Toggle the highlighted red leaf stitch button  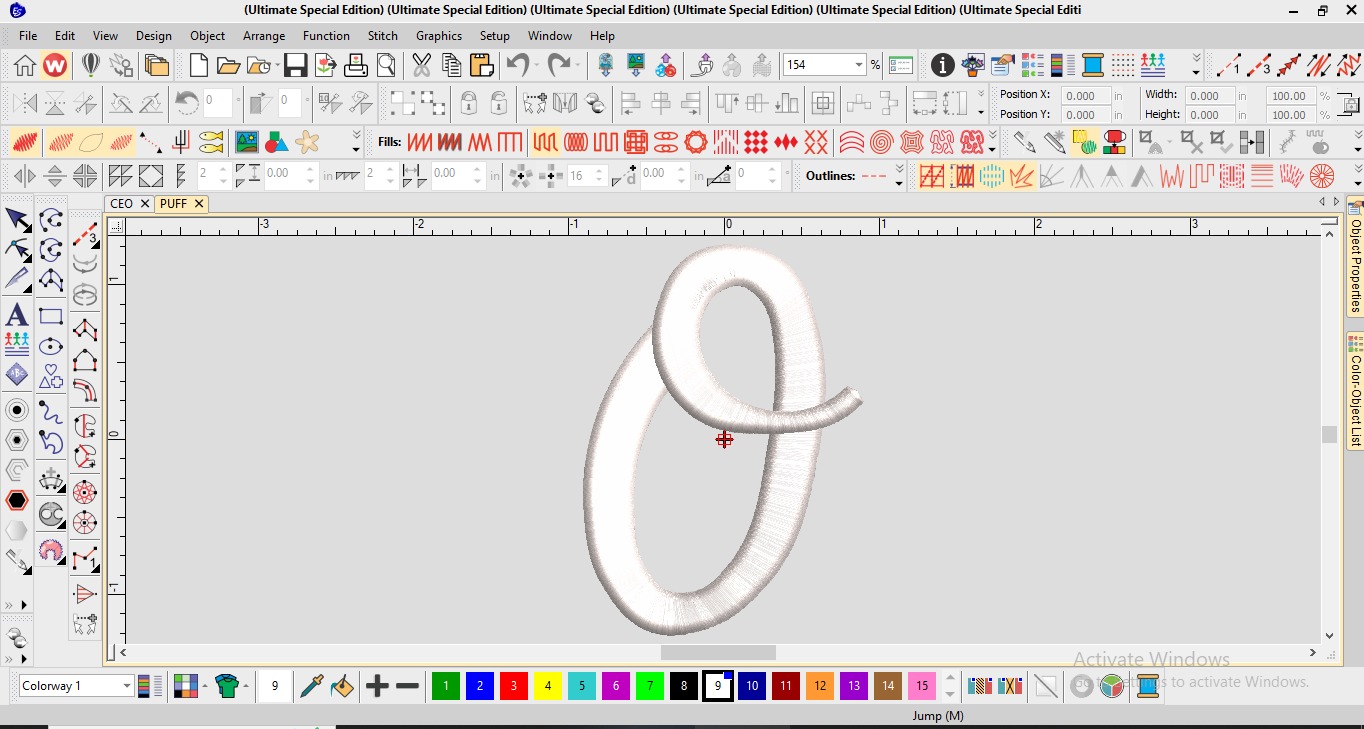25,142
